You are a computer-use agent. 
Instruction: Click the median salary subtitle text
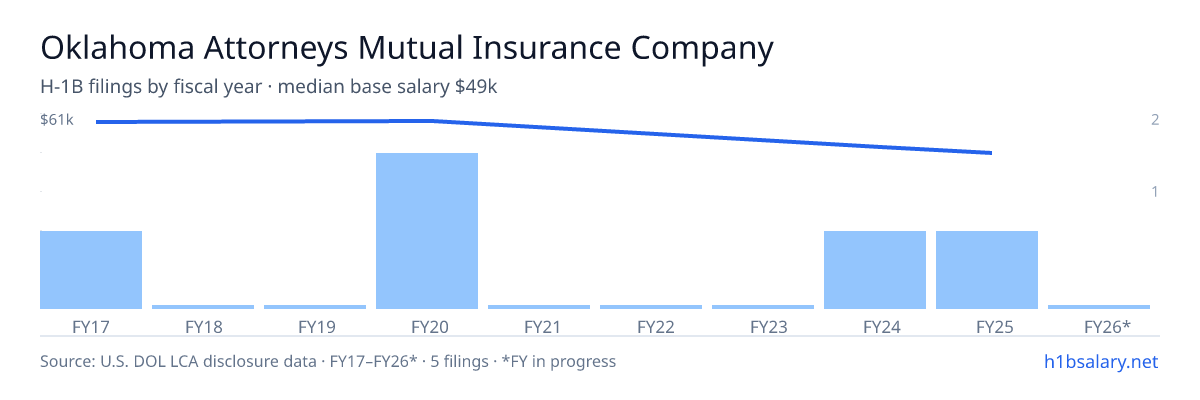(269, 87)
